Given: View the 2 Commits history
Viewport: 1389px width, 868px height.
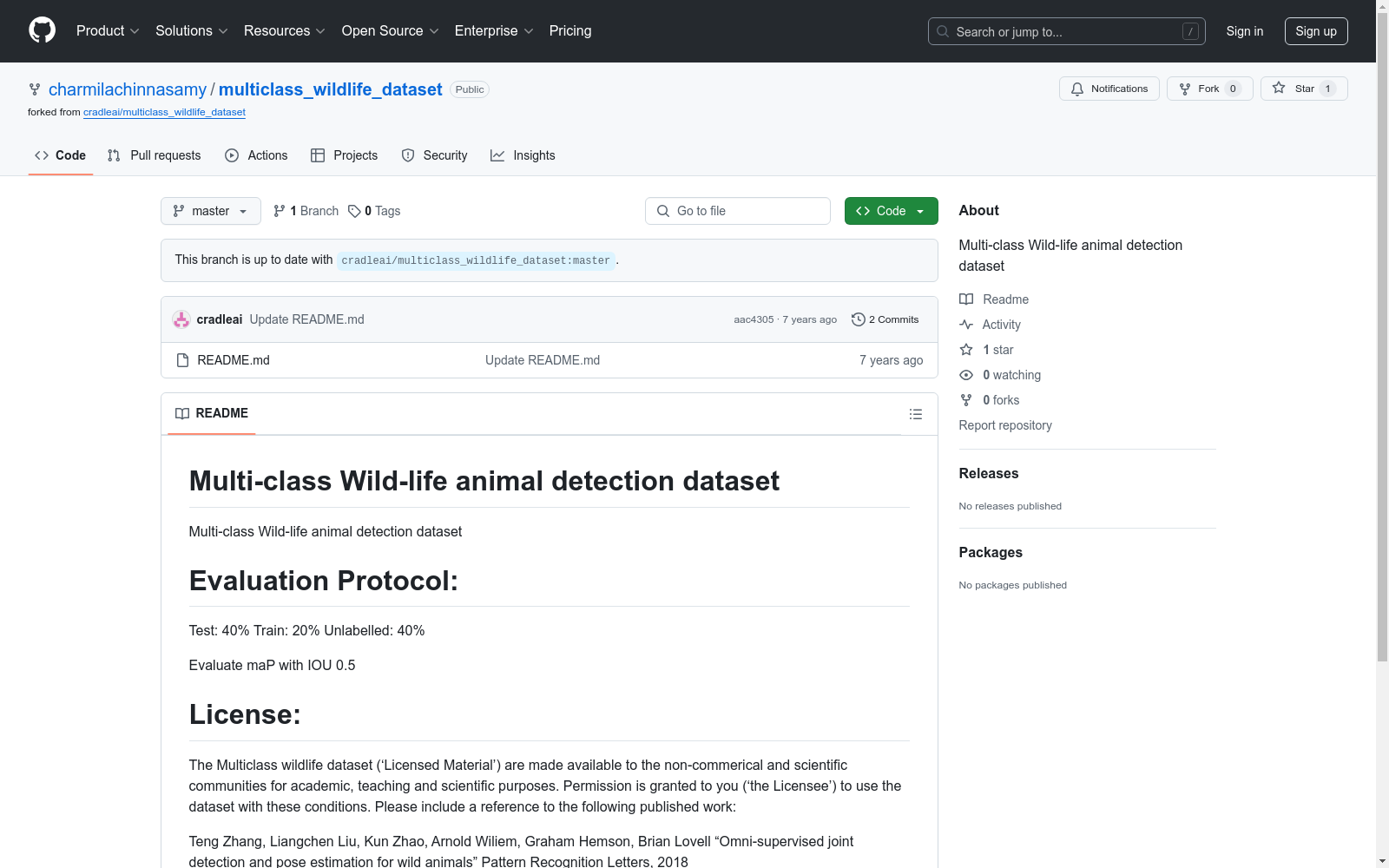Looking at the screenshot, I should pyautogui.click(x=885, y=319).
